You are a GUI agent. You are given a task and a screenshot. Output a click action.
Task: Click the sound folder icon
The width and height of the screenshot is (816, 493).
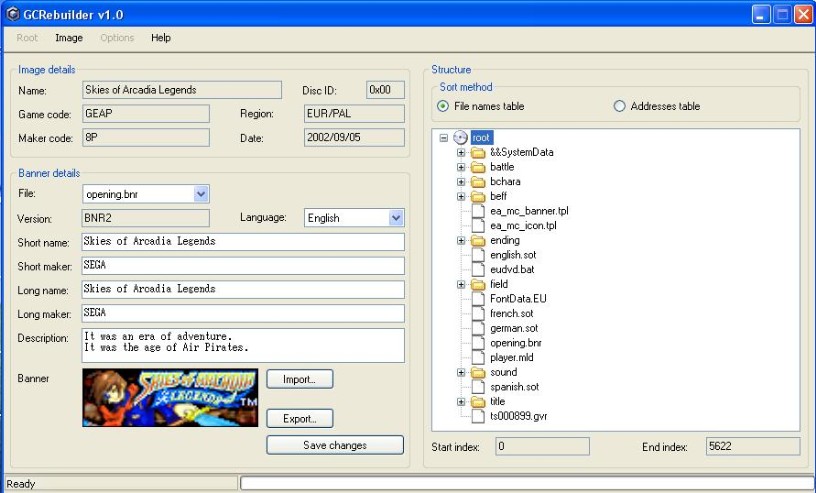478,372
